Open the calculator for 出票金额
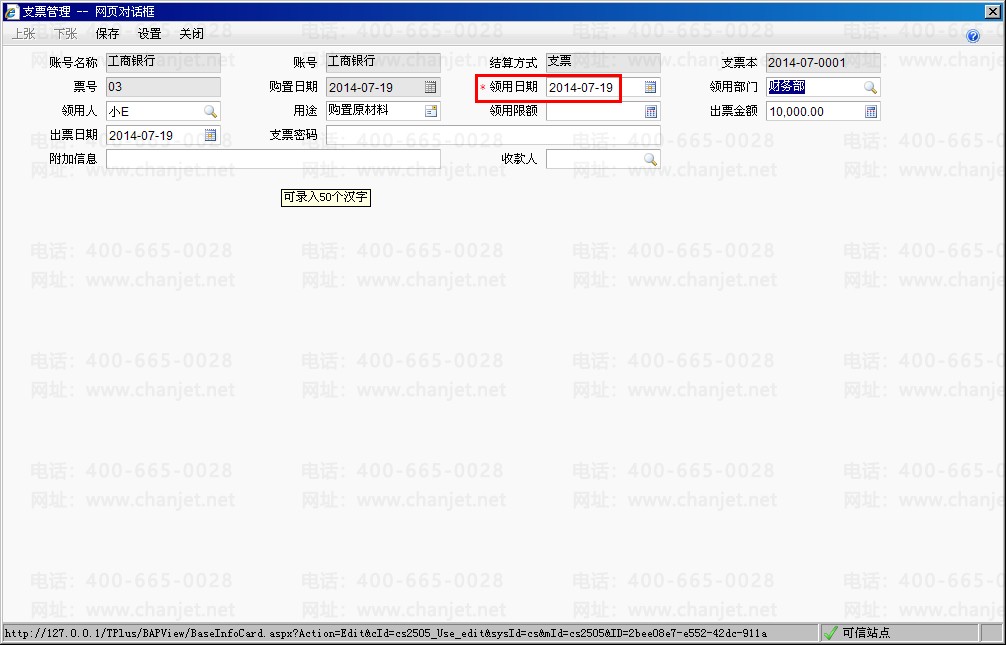Viewport: 1006px width, 645px height. (871, 112)
